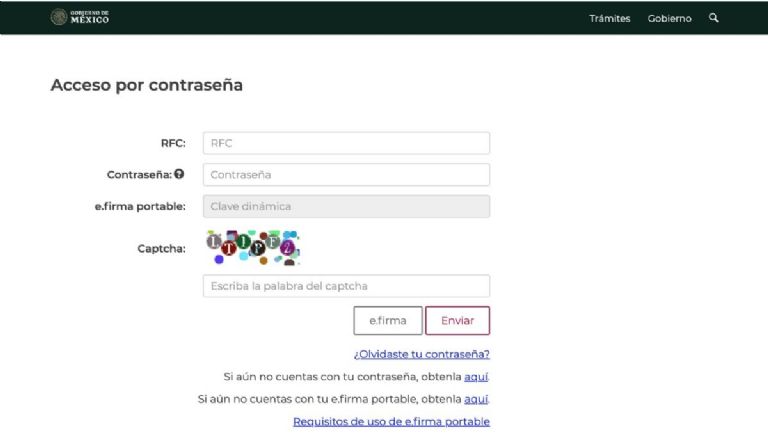The image size is (768, 435).
Task: Click the help icon beside Contraseña label
Action: point(179,174)
